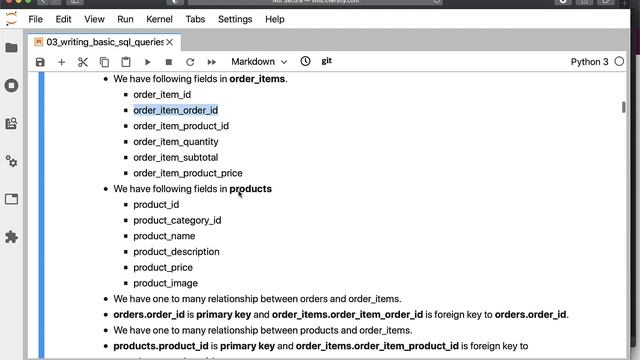This screenshot has height=360, width=640.
Task: Open the property inspector gears icon
Action: pos(11,161)
